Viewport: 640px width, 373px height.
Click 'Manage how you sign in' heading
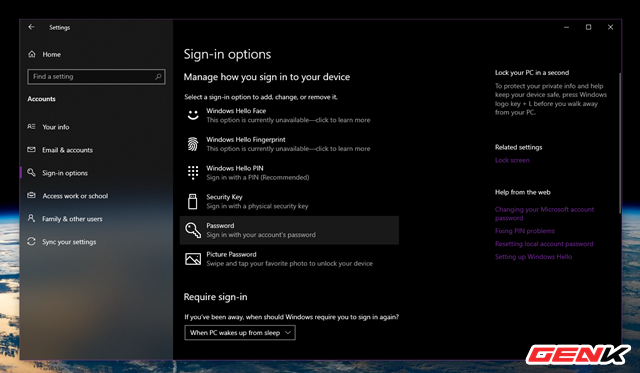(267, 77)
